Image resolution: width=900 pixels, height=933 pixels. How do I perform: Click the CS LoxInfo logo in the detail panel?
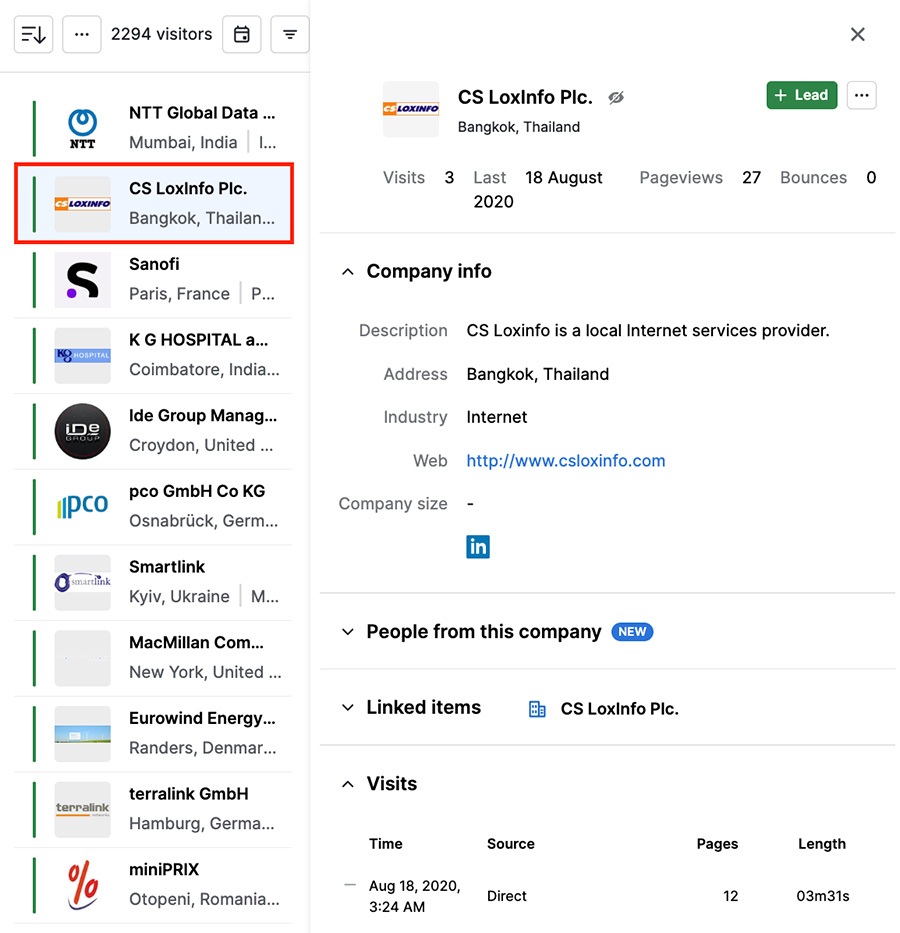(x=410, y=107)
